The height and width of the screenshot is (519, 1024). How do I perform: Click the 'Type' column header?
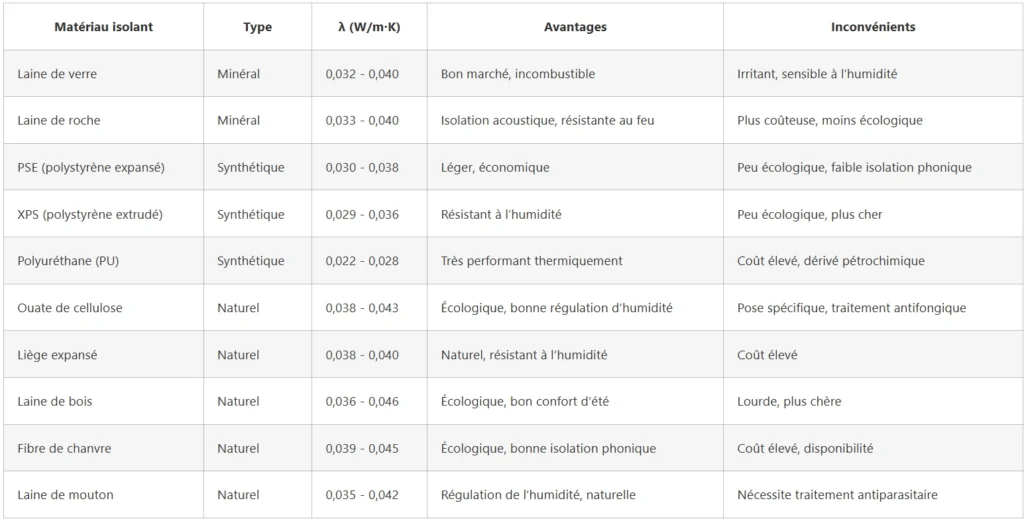click(x=257, y=27)
